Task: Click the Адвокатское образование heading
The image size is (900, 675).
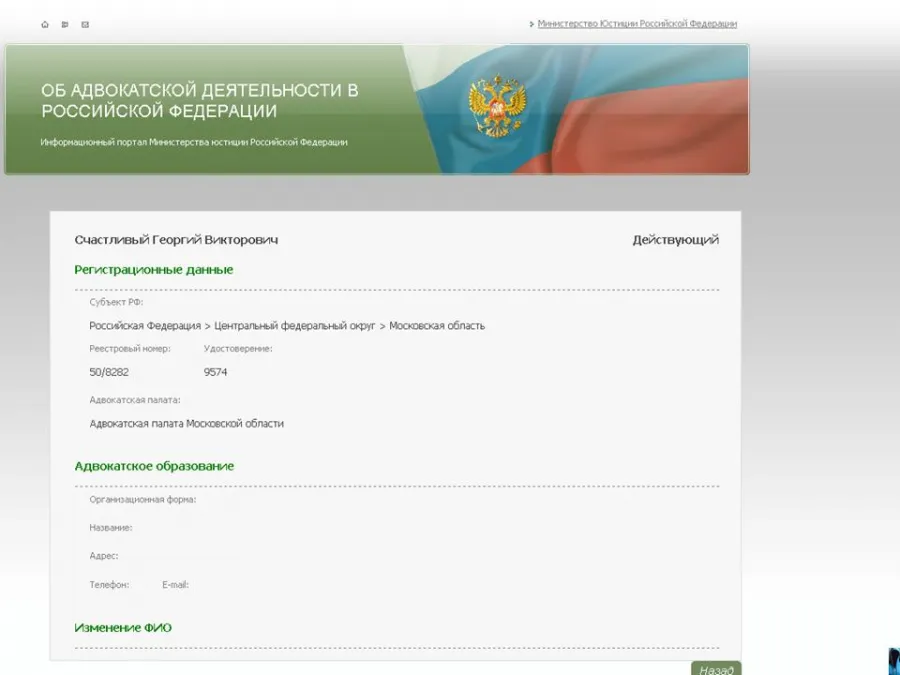Action: point(154,466)
